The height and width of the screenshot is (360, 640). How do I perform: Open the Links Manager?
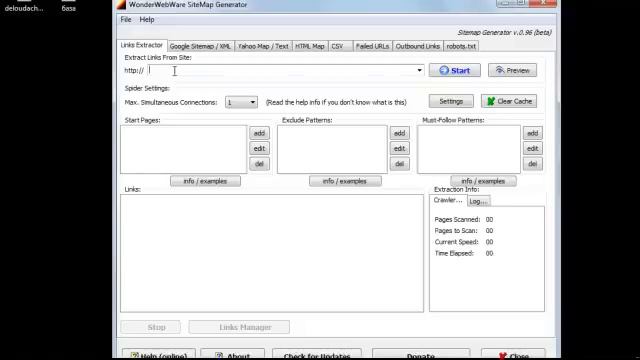[x=239, y=327]
